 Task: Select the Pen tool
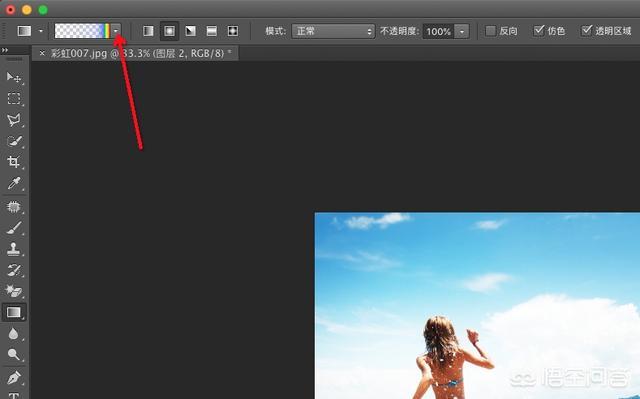[14, 376]
